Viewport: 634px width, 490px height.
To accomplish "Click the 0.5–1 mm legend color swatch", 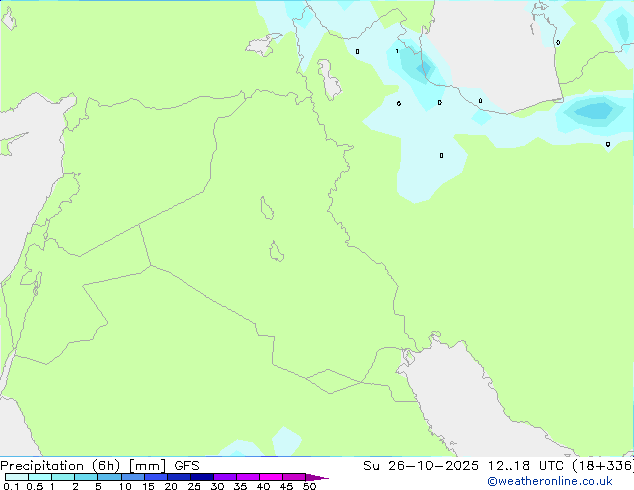I will pos(40,477).
